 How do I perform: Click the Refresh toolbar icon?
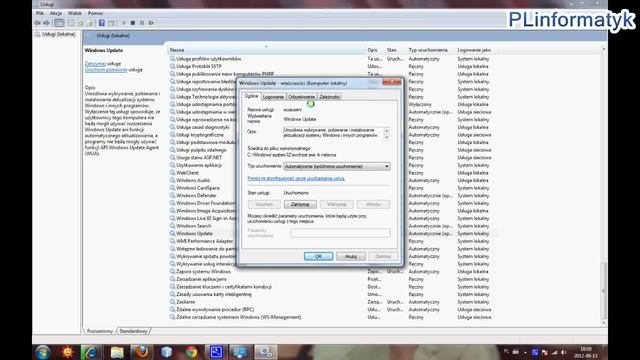coord(80,23)
